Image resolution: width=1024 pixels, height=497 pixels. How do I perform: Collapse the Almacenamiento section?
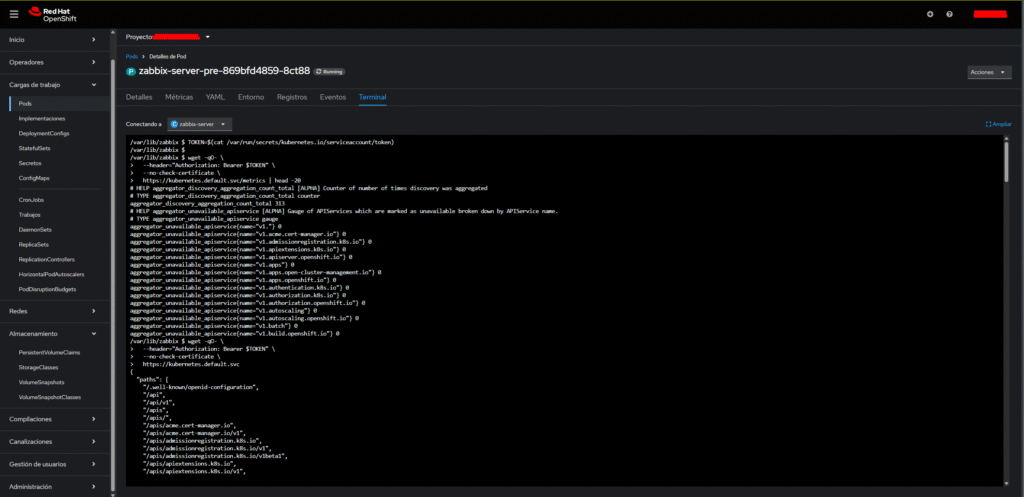click(53, 333)
